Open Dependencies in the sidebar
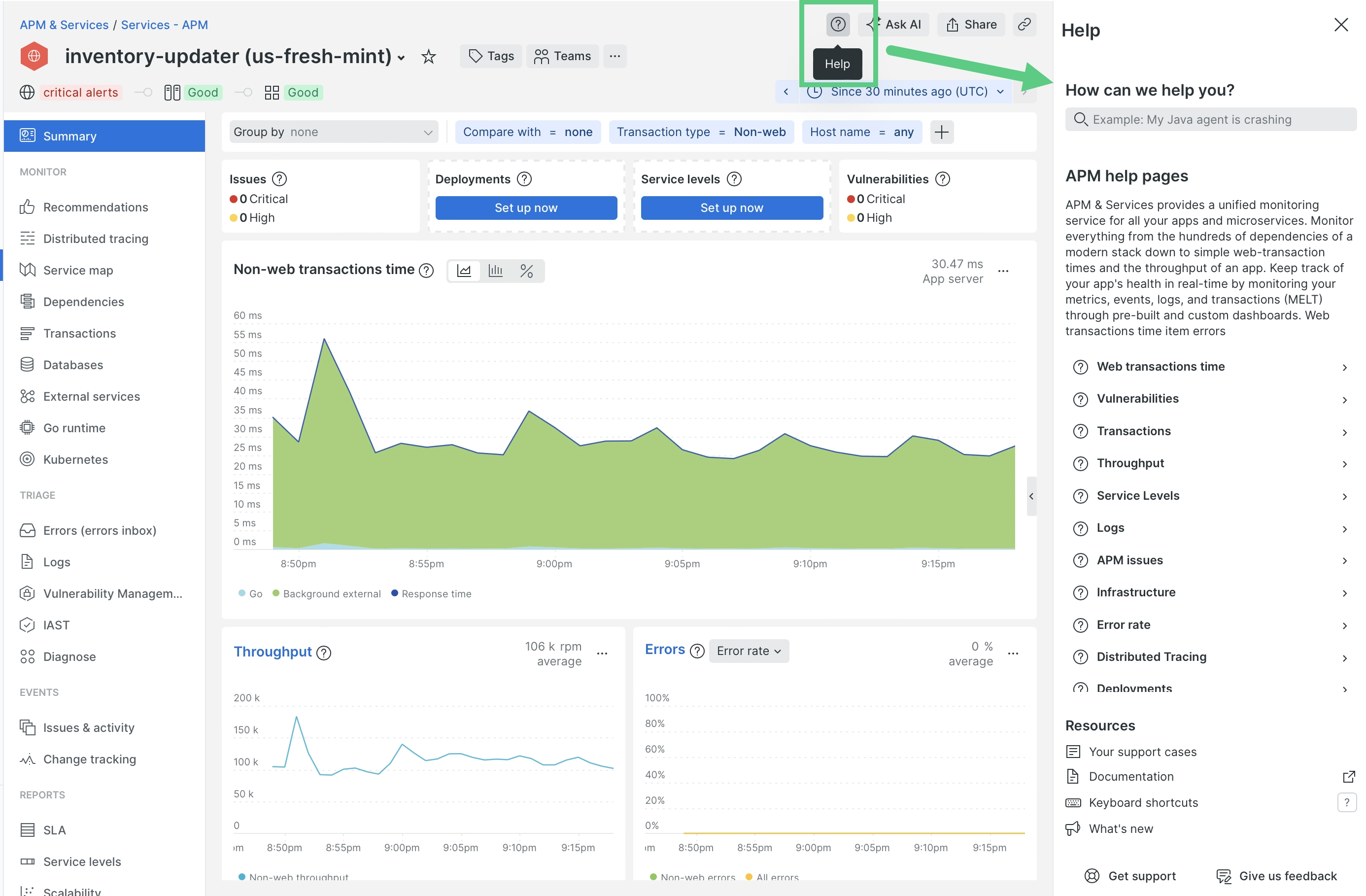The width and height of the screenshot is (1366, 896). [104, 302]
